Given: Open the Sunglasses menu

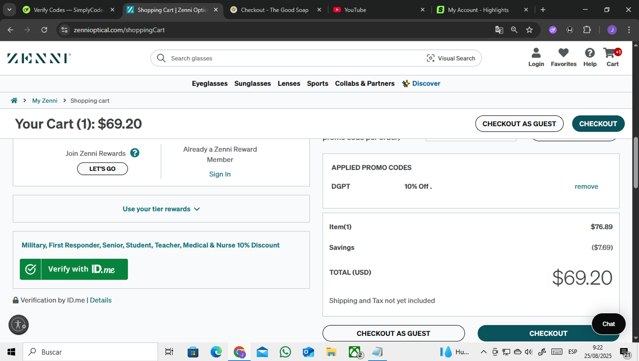Looking at the screenshot, I should coord(252,83).
